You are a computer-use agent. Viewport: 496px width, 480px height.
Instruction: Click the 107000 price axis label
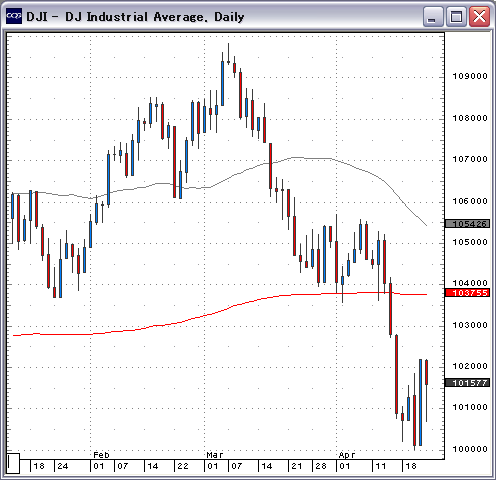point(470,159)
